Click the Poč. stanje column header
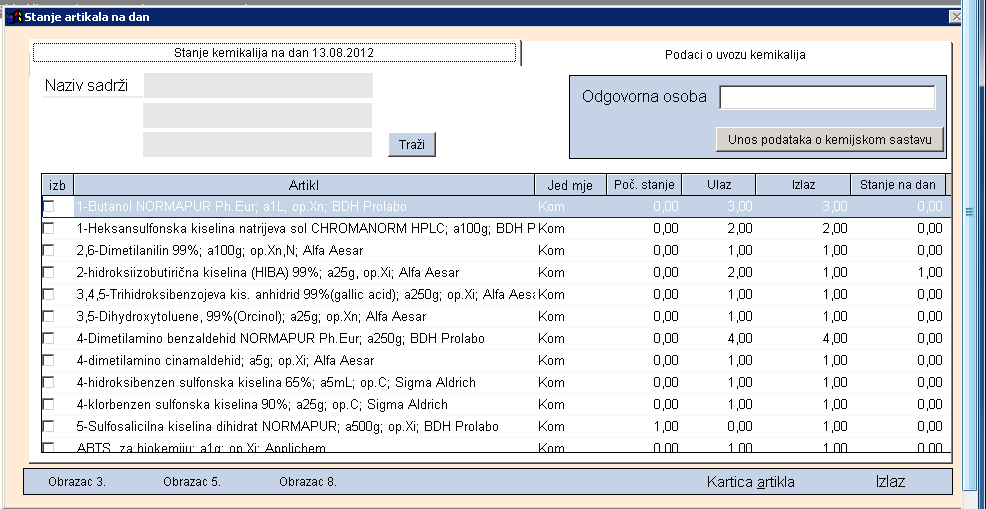The image size is (986, 509). (x=644, y=185)
